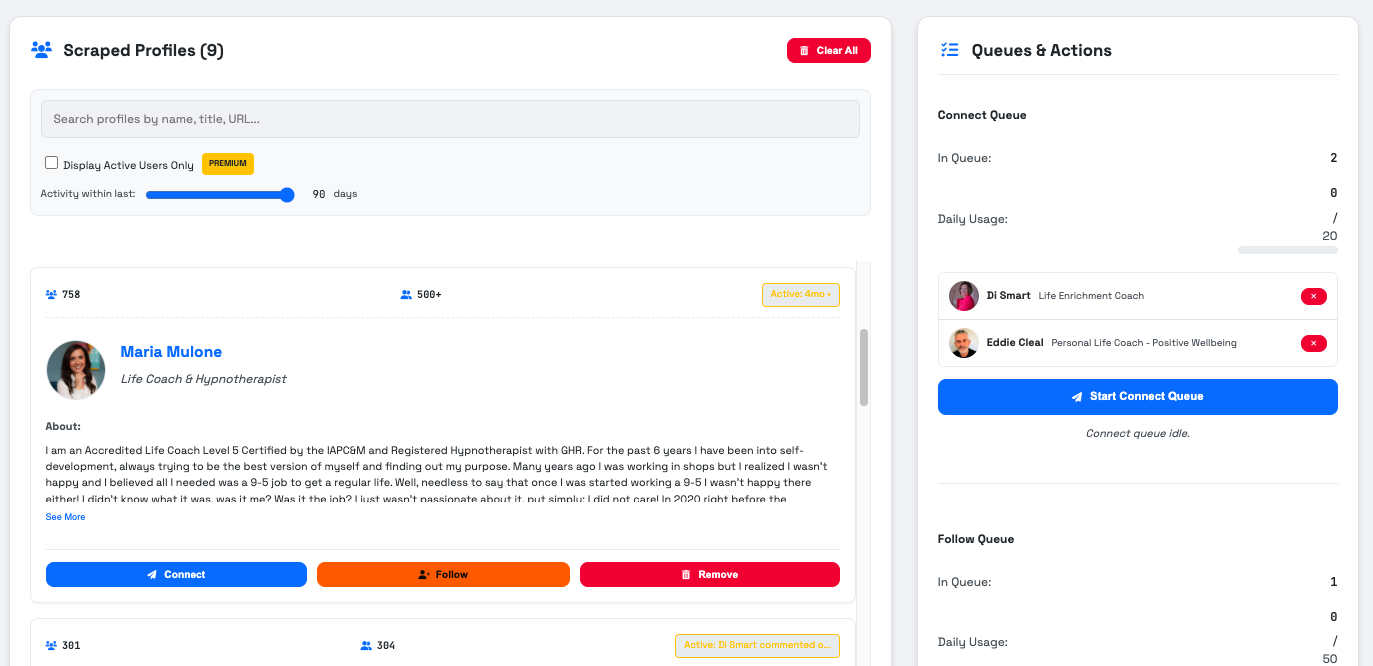Click the Clear All button
Screen dimensions: 1373x666
[x=829, y=50]
